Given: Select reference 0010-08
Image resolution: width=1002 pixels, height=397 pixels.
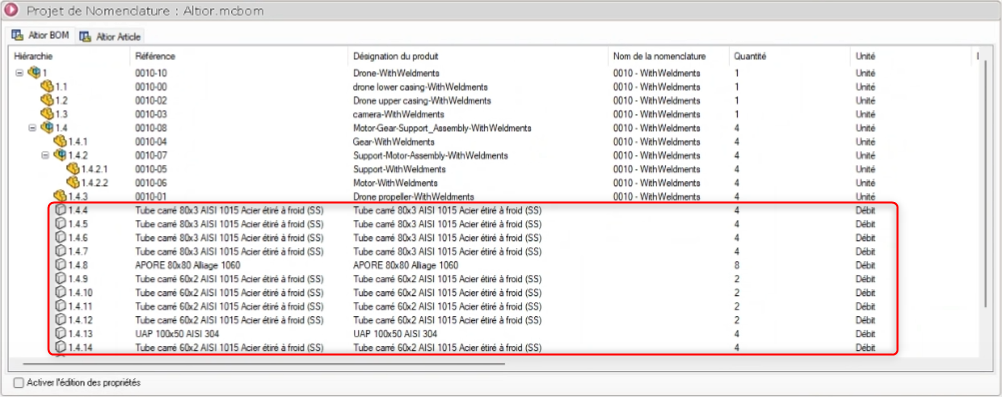Looking at the screenshot, I should [151, 128].
